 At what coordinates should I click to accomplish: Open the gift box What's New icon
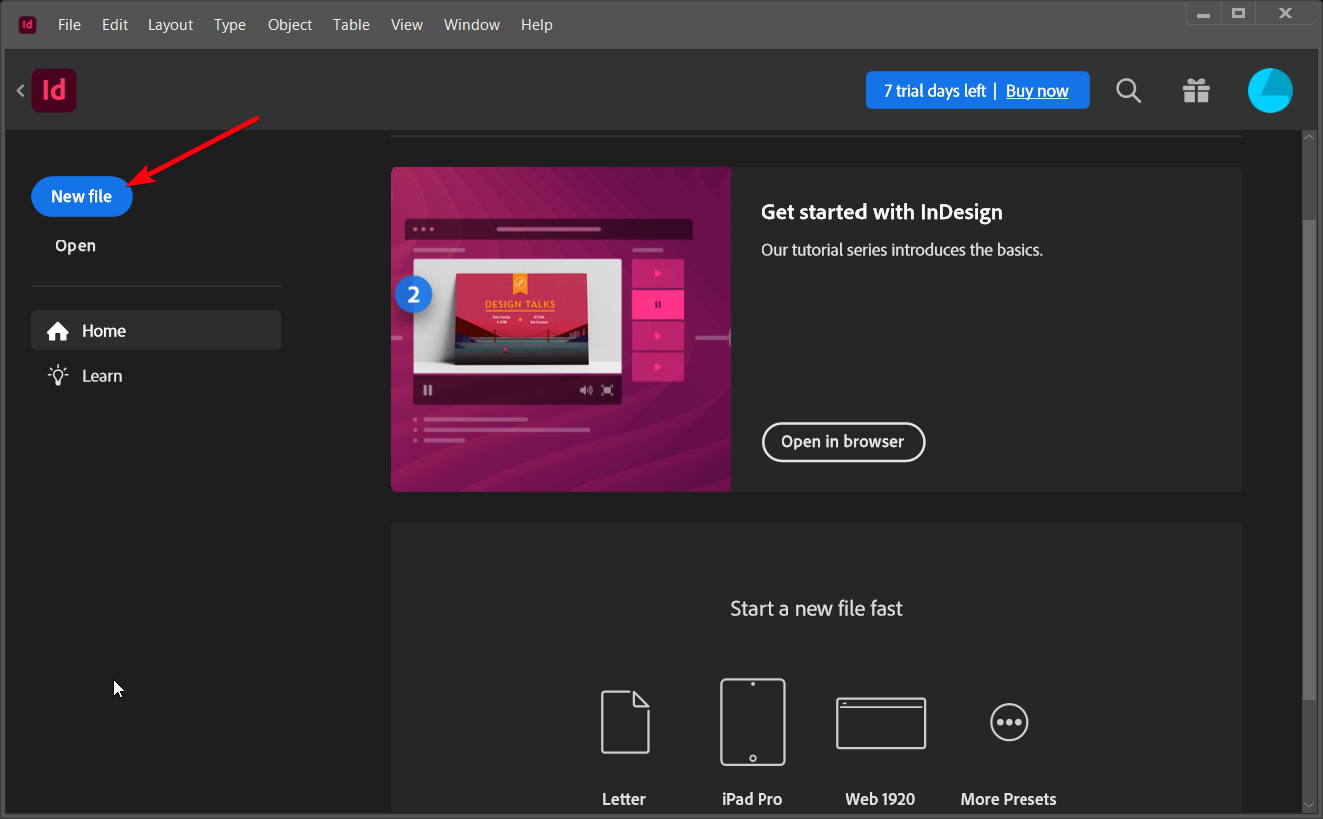pyautogui.click(x=1196, y=91)
